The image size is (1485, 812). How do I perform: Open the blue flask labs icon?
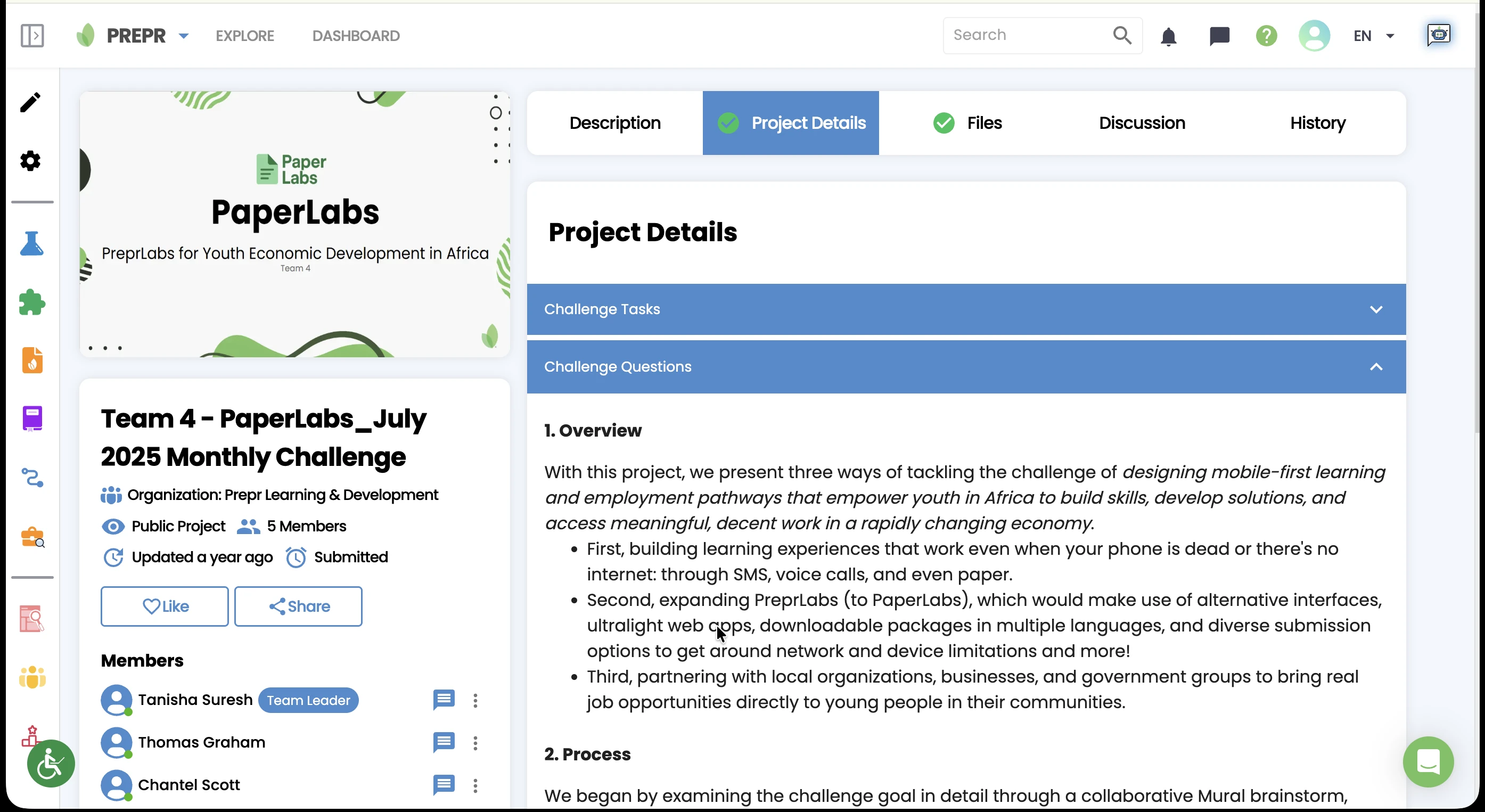32,244
